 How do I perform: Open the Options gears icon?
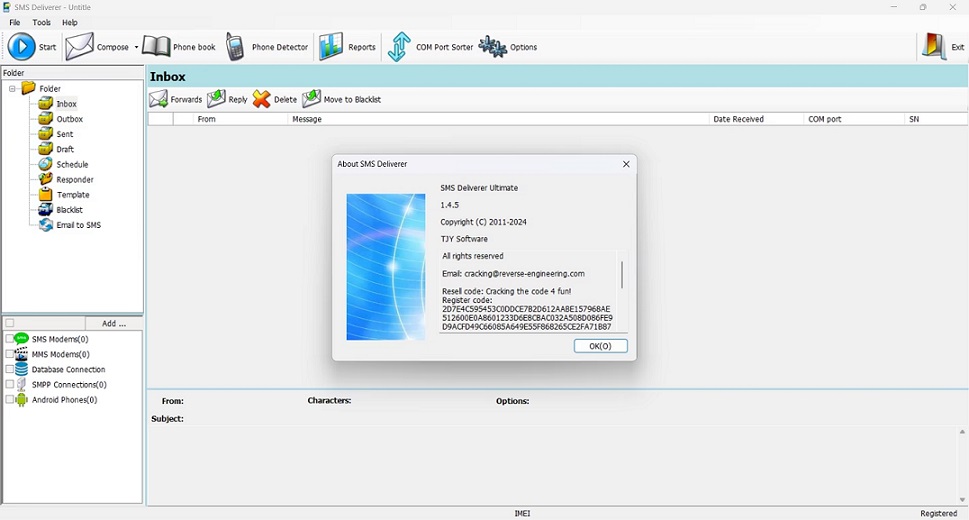point(493,47)
